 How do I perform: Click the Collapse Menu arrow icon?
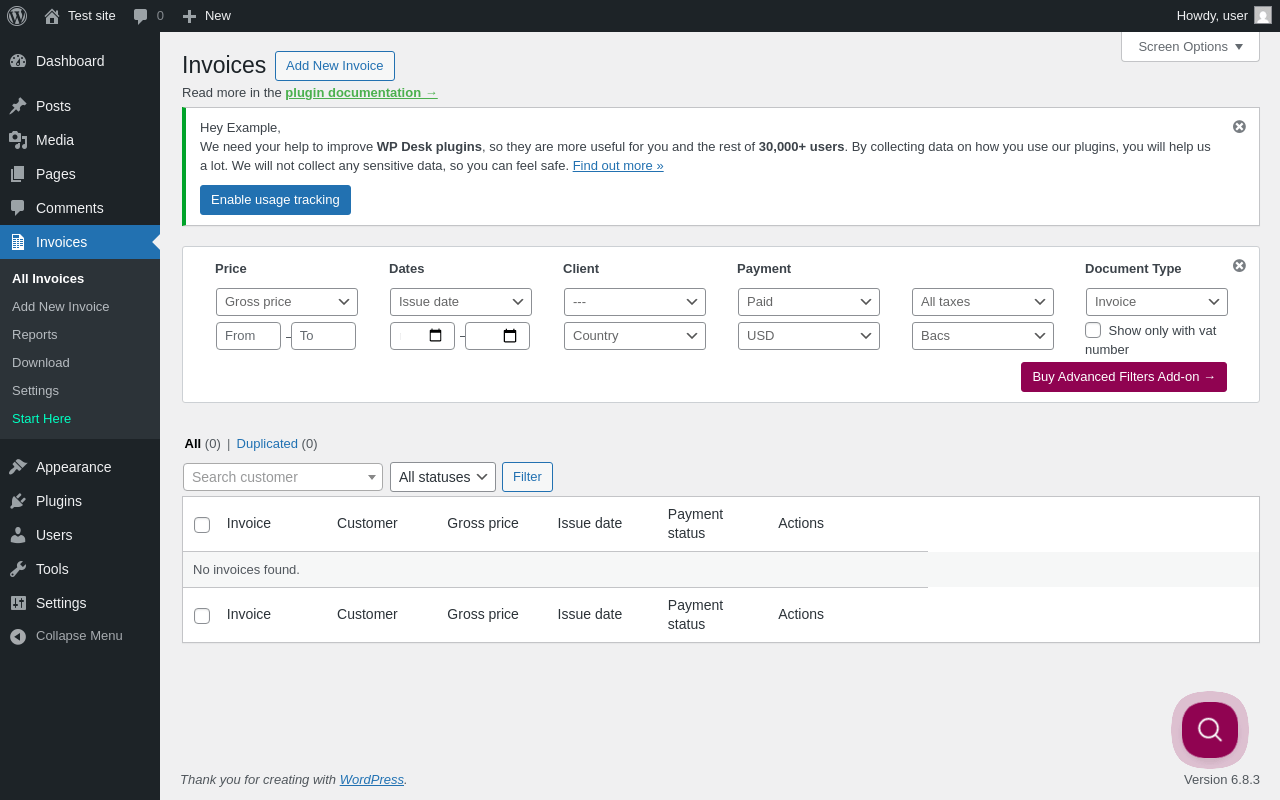pos(18,636)
